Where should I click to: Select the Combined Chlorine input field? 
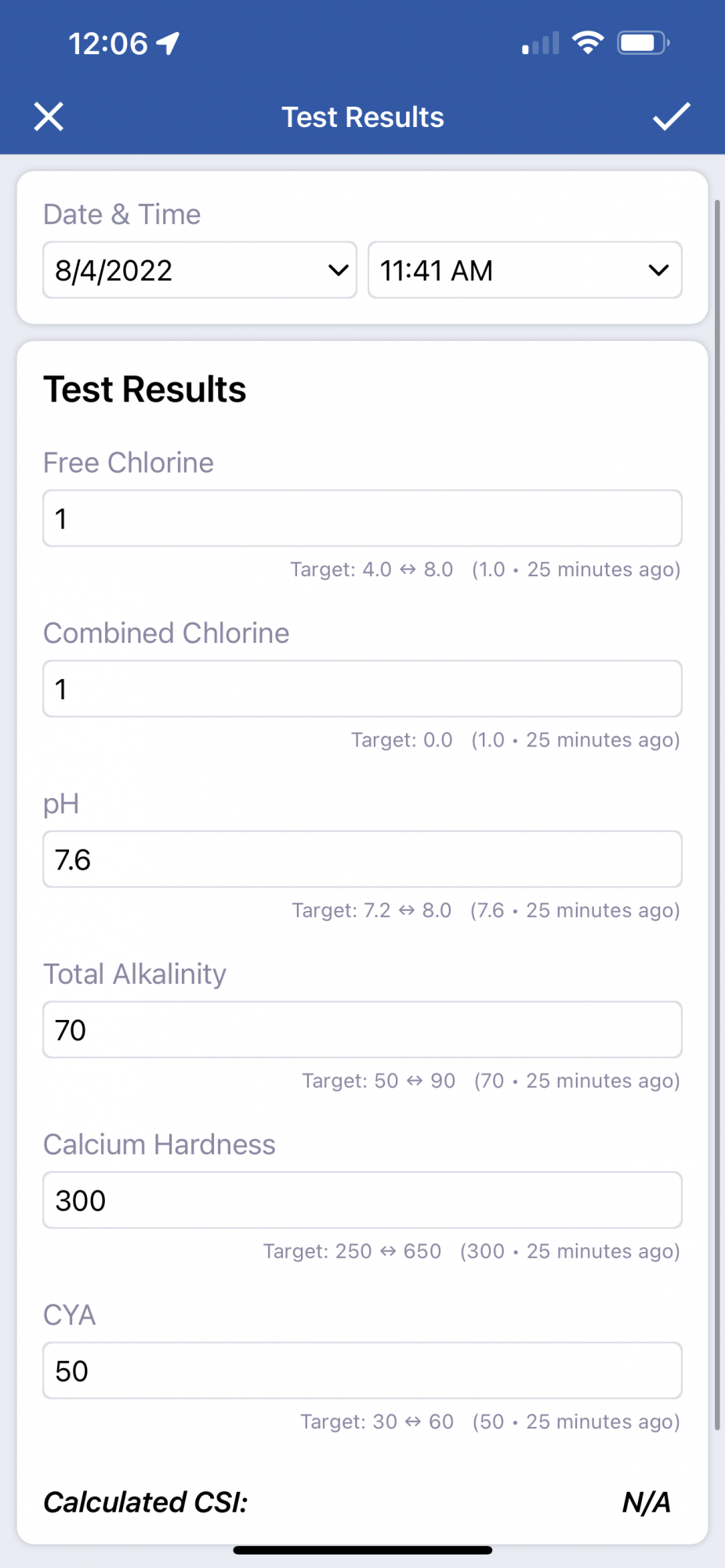click(x=362, y=689)
